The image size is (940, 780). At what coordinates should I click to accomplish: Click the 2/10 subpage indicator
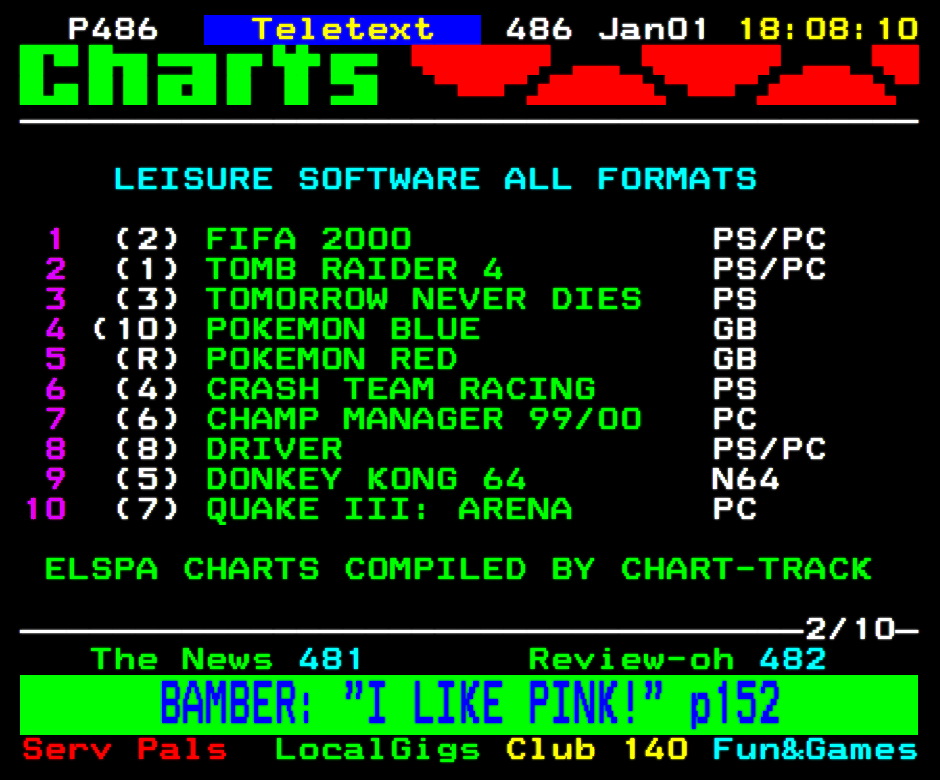coord(850,629)
